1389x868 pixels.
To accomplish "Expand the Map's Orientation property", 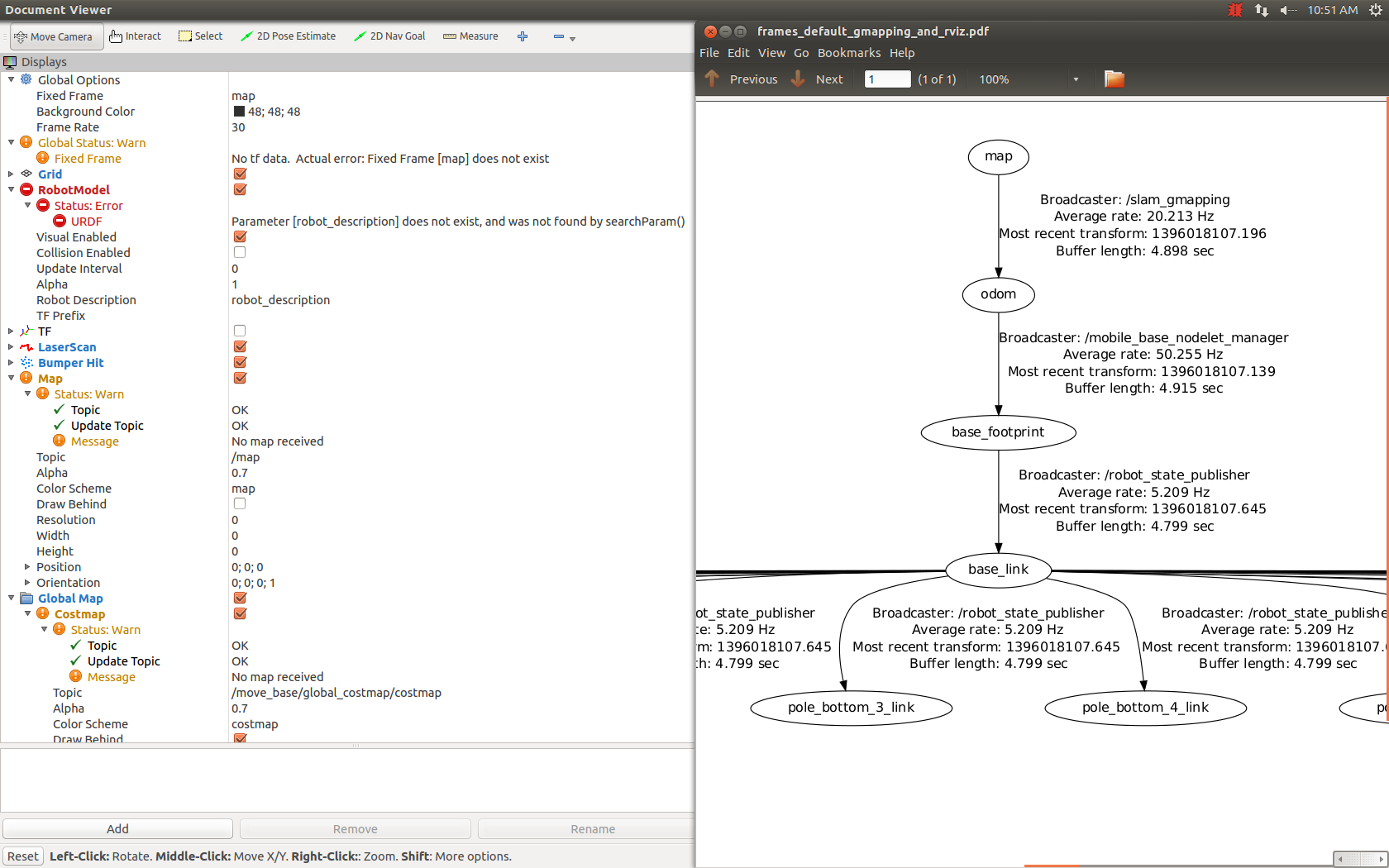I will (27, 582).
